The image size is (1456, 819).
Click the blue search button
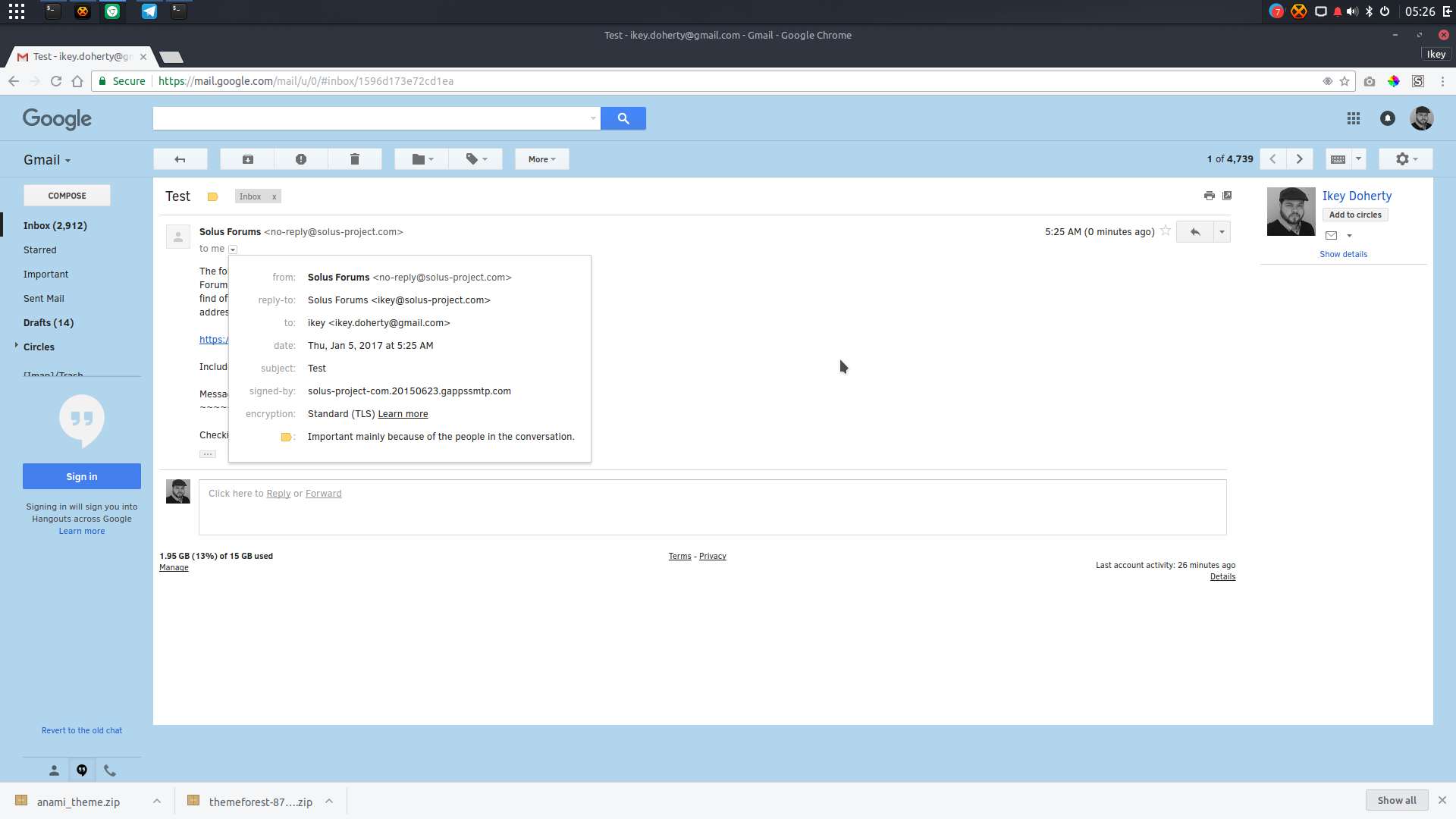pos(623,118)
